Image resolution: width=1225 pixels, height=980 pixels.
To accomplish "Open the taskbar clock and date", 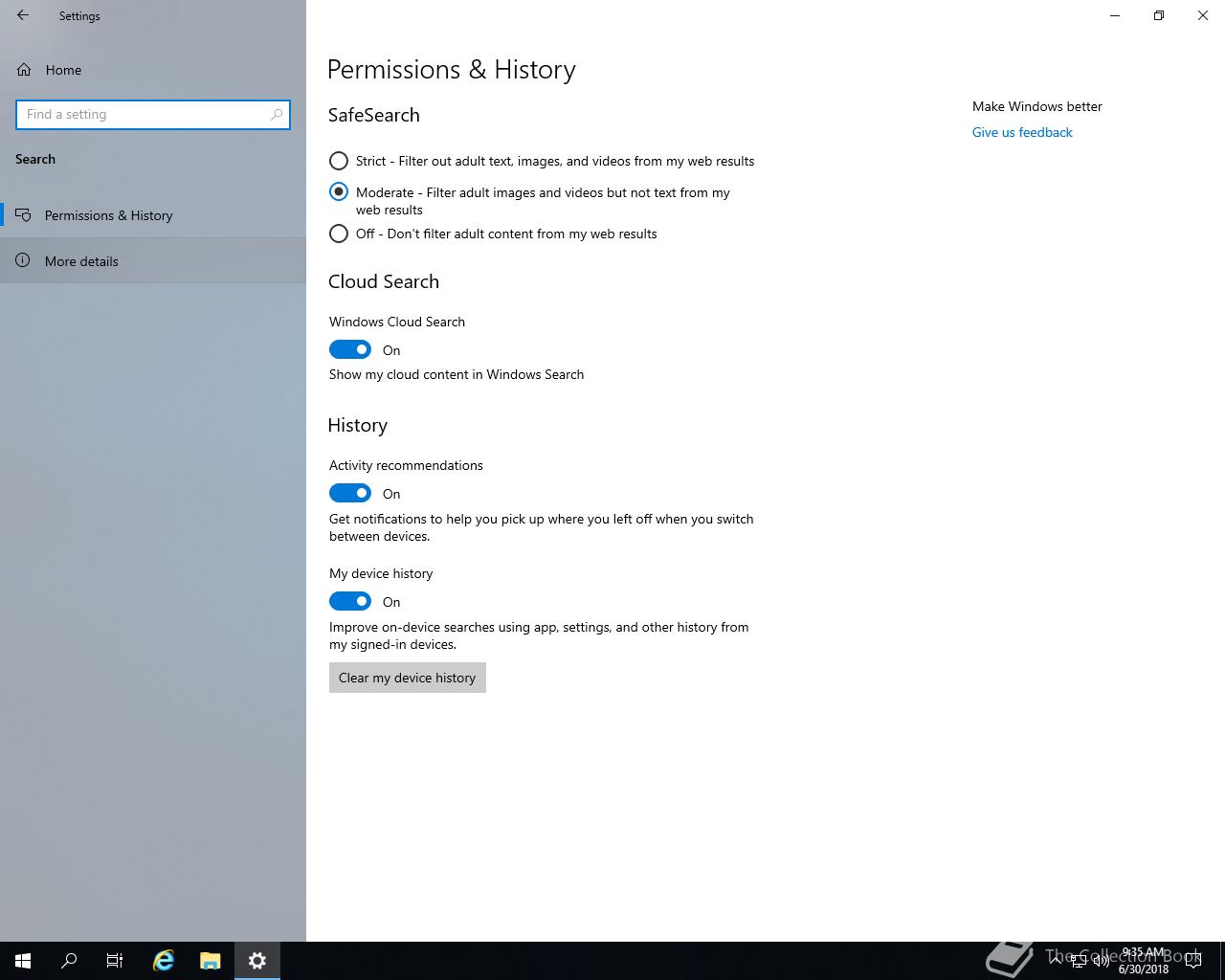I will (x=1143, y=961).
